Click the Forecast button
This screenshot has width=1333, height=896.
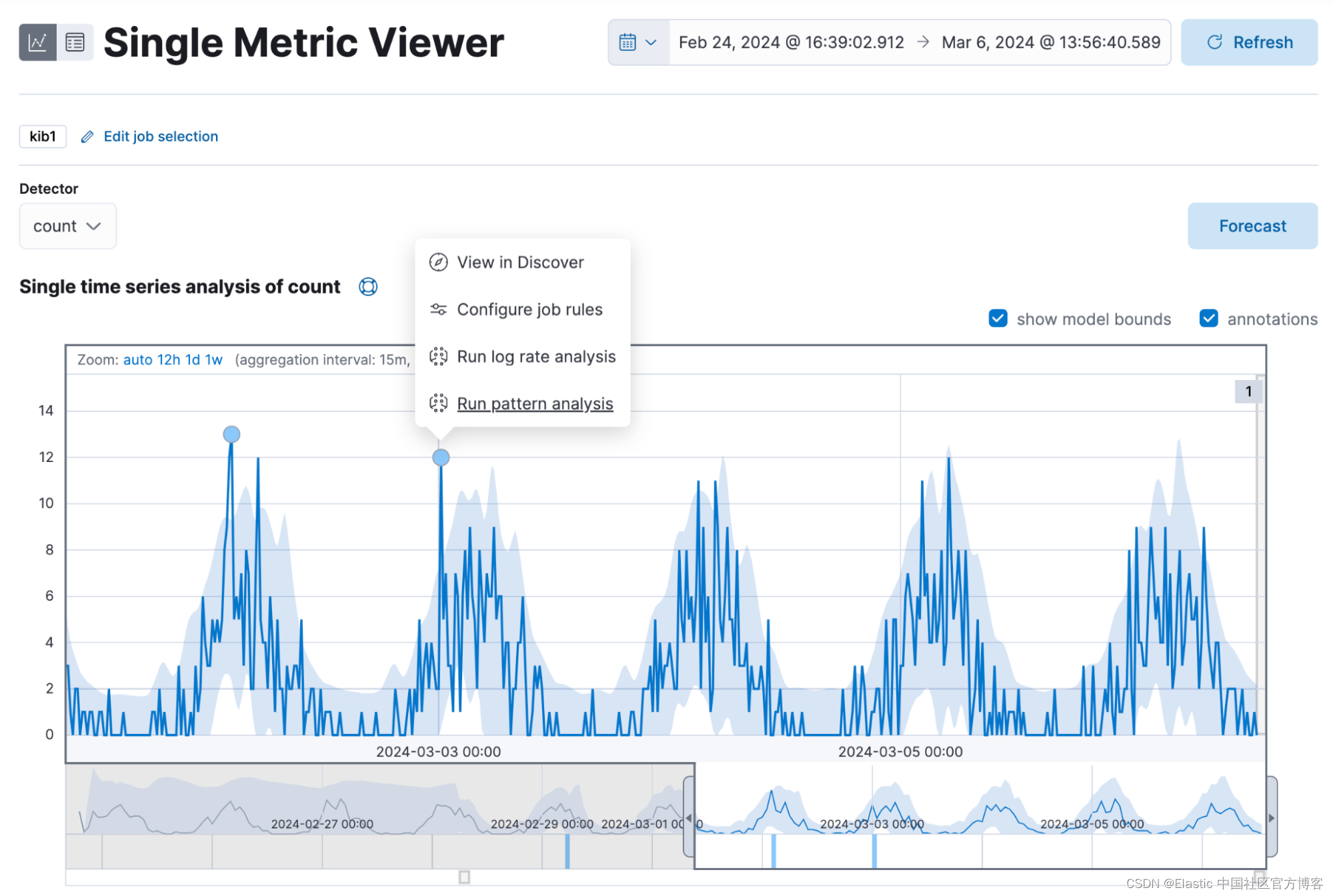[1252, 225]
